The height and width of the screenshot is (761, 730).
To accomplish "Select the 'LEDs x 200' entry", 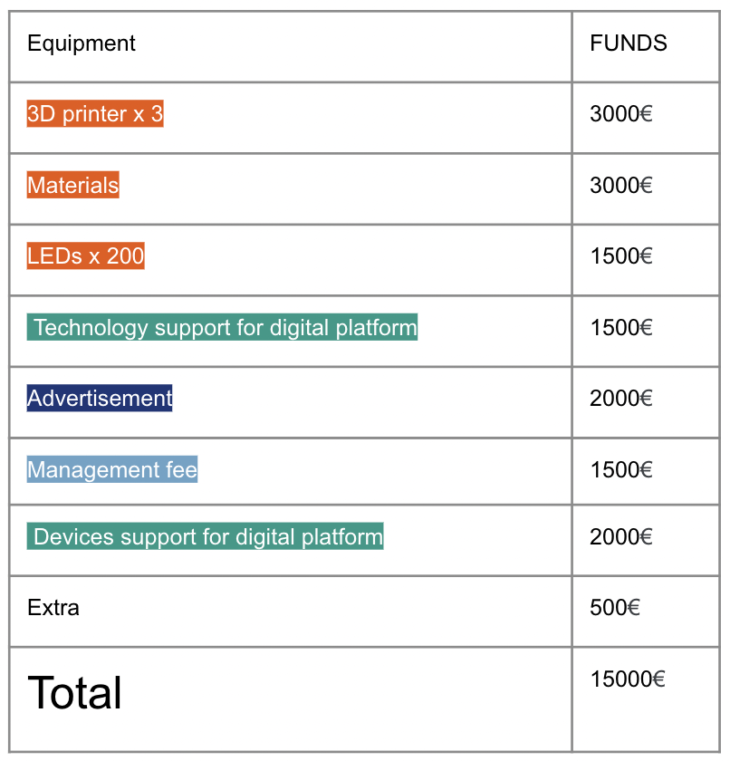I will 86,256.
